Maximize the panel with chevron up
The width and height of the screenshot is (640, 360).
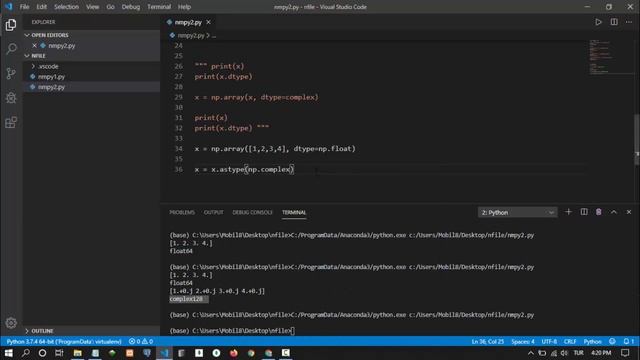click(614, 212)
